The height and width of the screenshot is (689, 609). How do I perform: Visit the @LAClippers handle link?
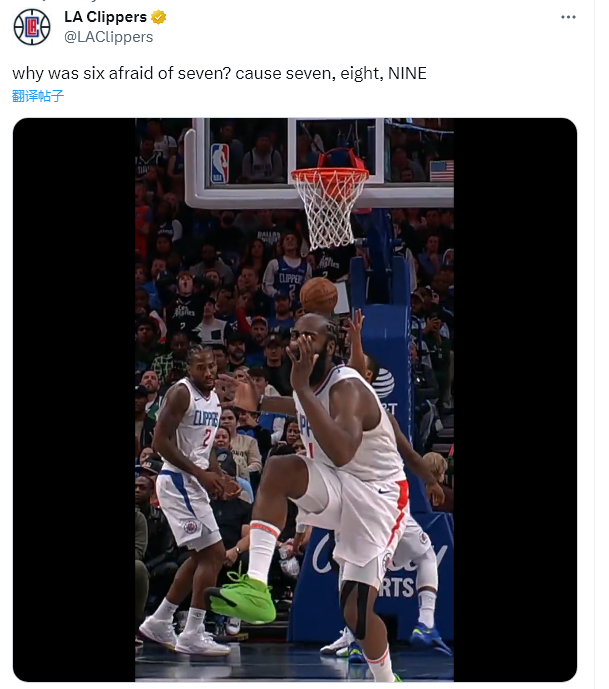pos(109,37)
